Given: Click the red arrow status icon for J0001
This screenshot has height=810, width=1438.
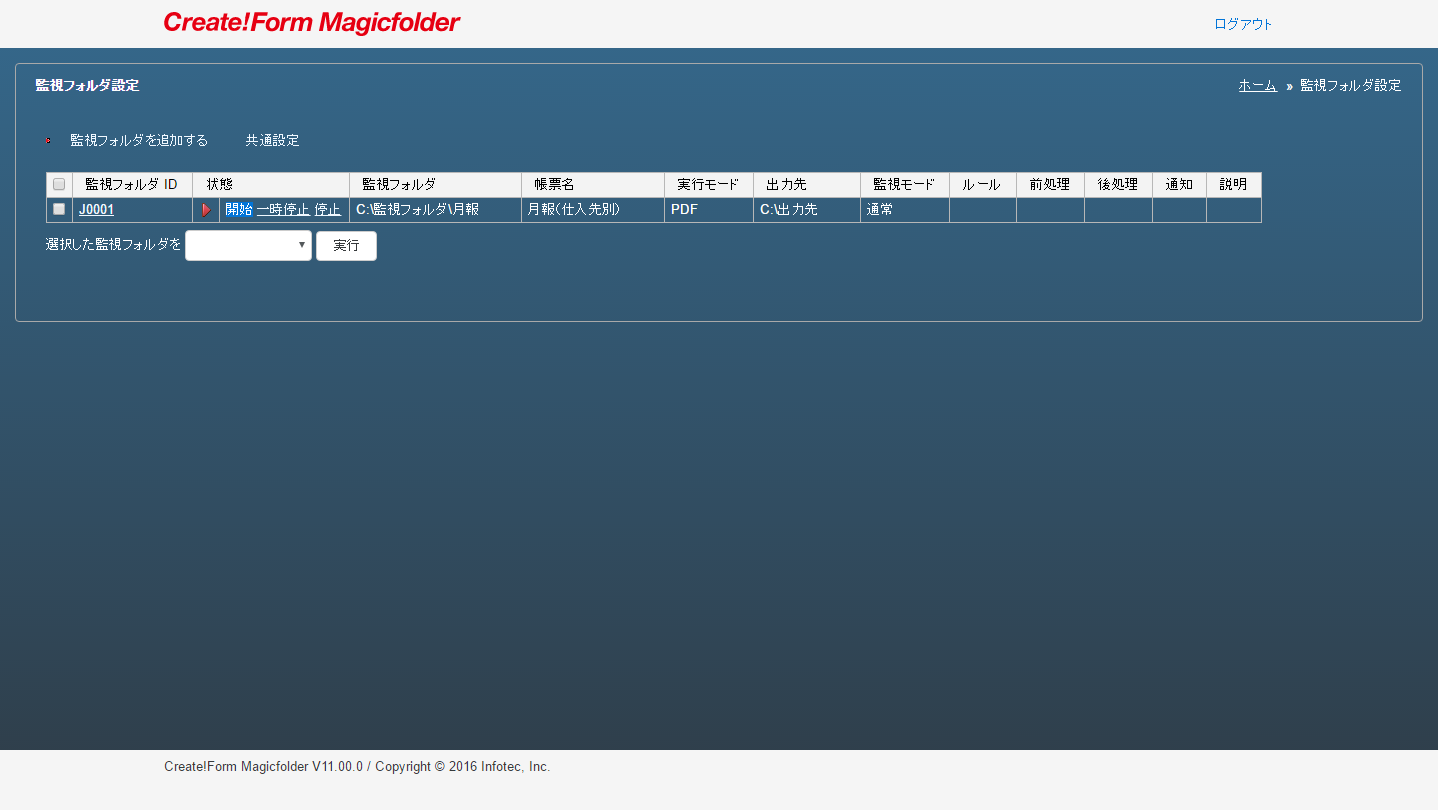Looking at the screenshot, I should [206, 210].
